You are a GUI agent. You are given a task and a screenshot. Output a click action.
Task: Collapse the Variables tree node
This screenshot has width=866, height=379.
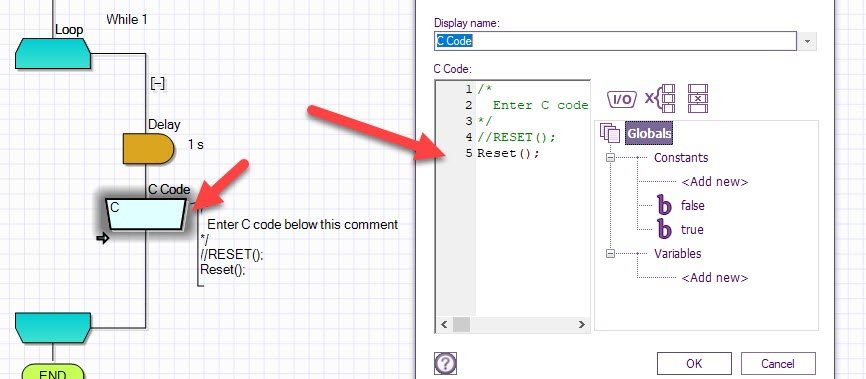click(610, 254)
